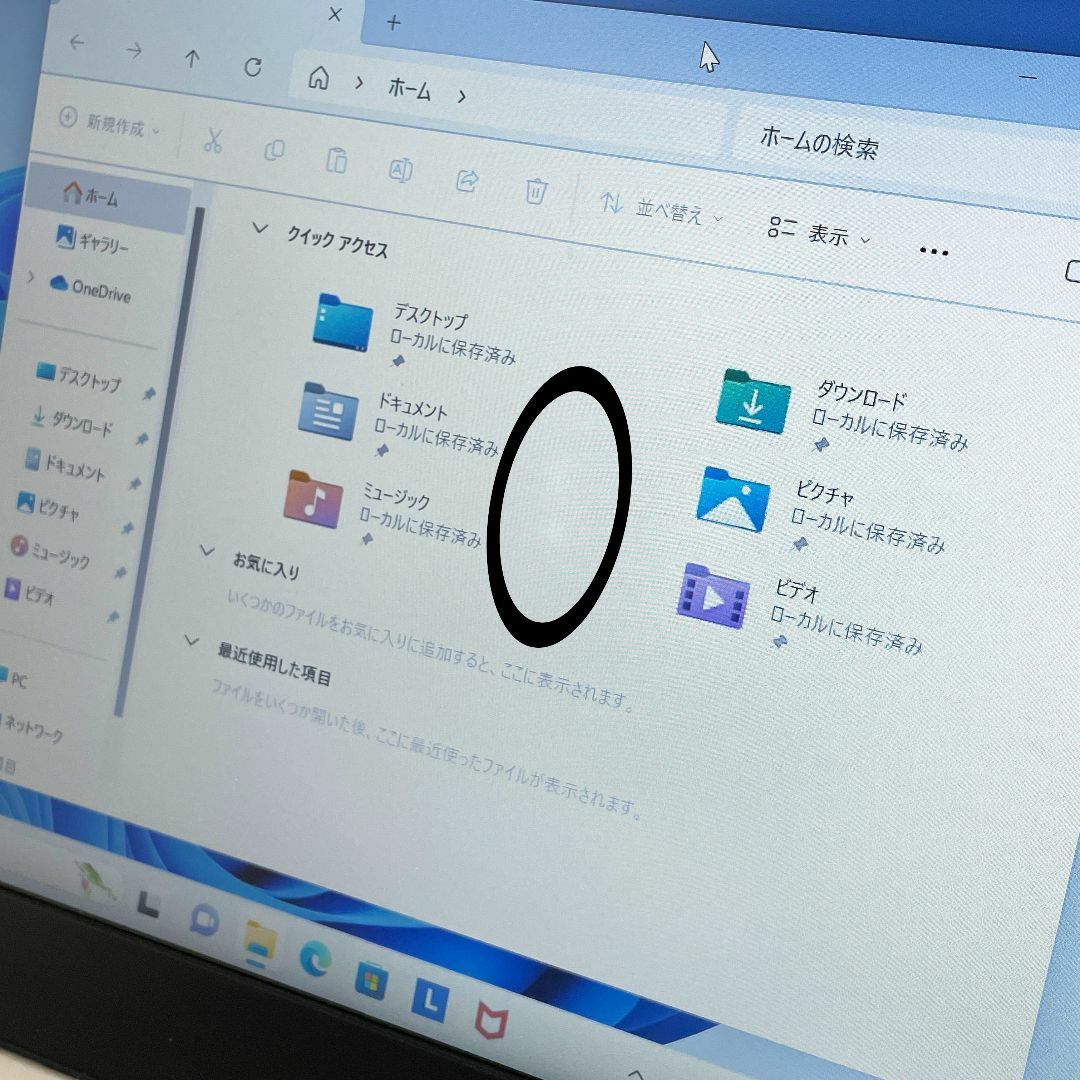This screenshot has width=1080, height=1080.
Task: Open the 新規作成 menu
Action: point(109,124)
